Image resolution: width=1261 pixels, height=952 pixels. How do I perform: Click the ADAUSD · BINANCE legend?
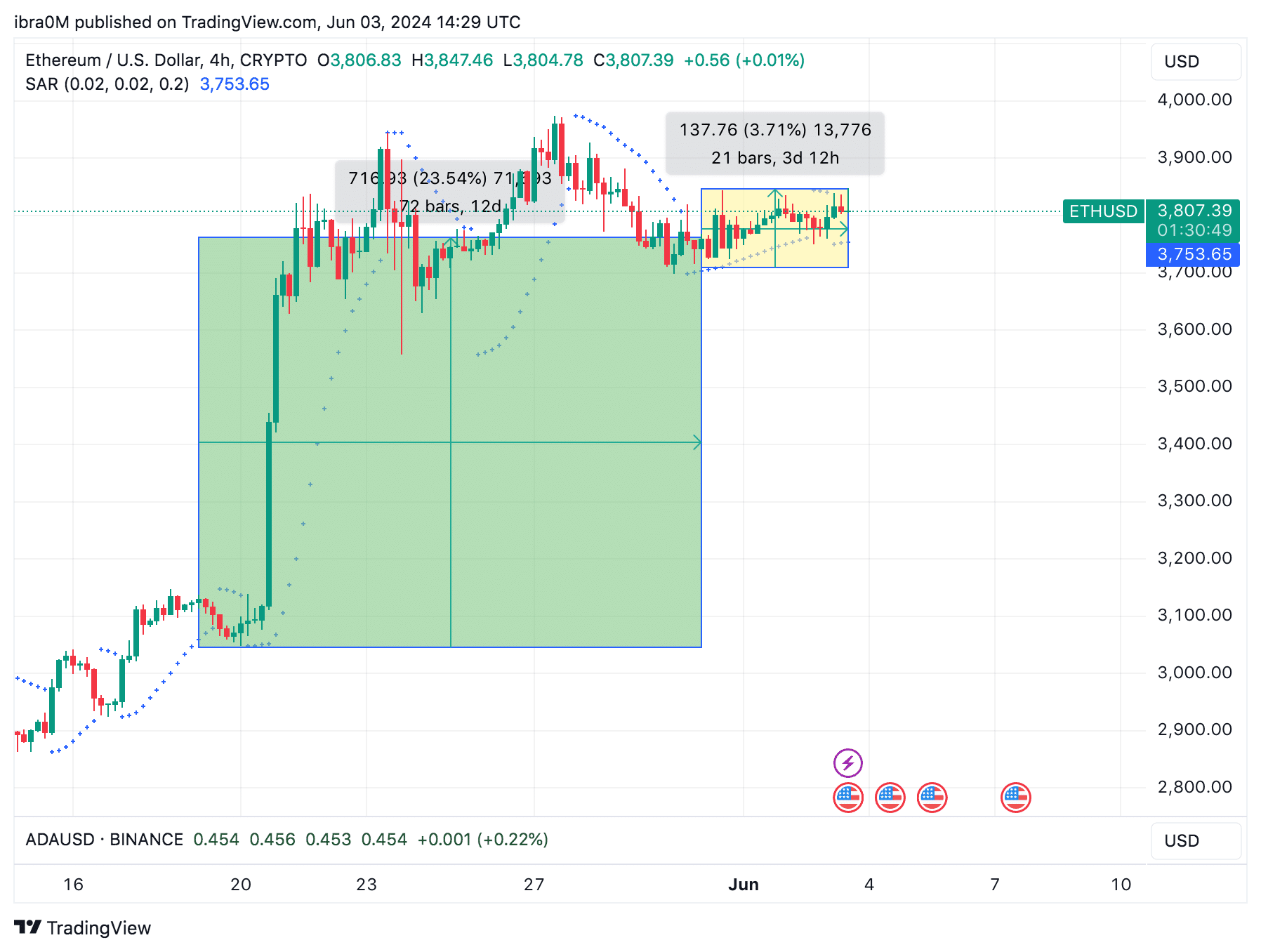[x=104, y=839]
